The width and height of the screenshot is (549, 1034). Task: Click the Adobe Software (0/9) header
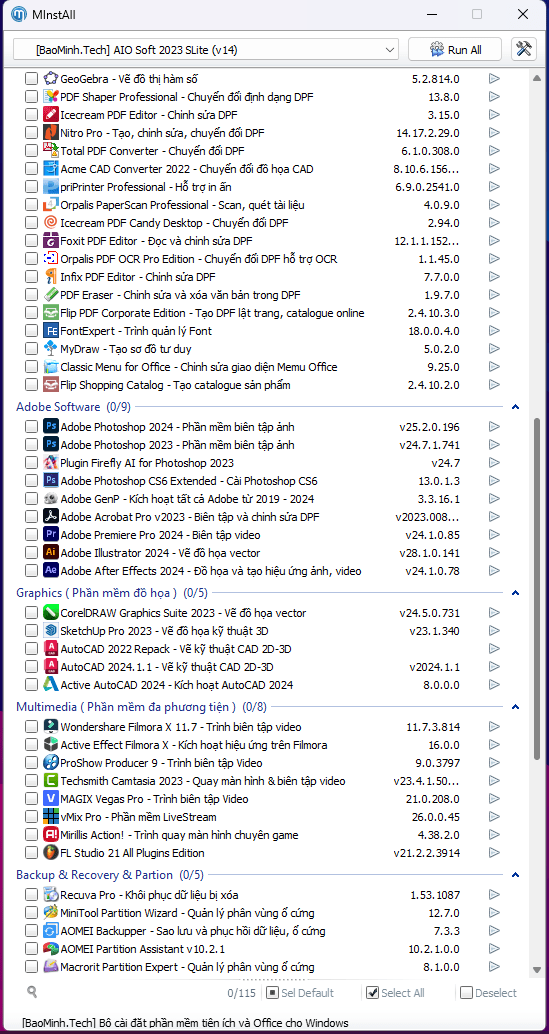tap(73, 407)
